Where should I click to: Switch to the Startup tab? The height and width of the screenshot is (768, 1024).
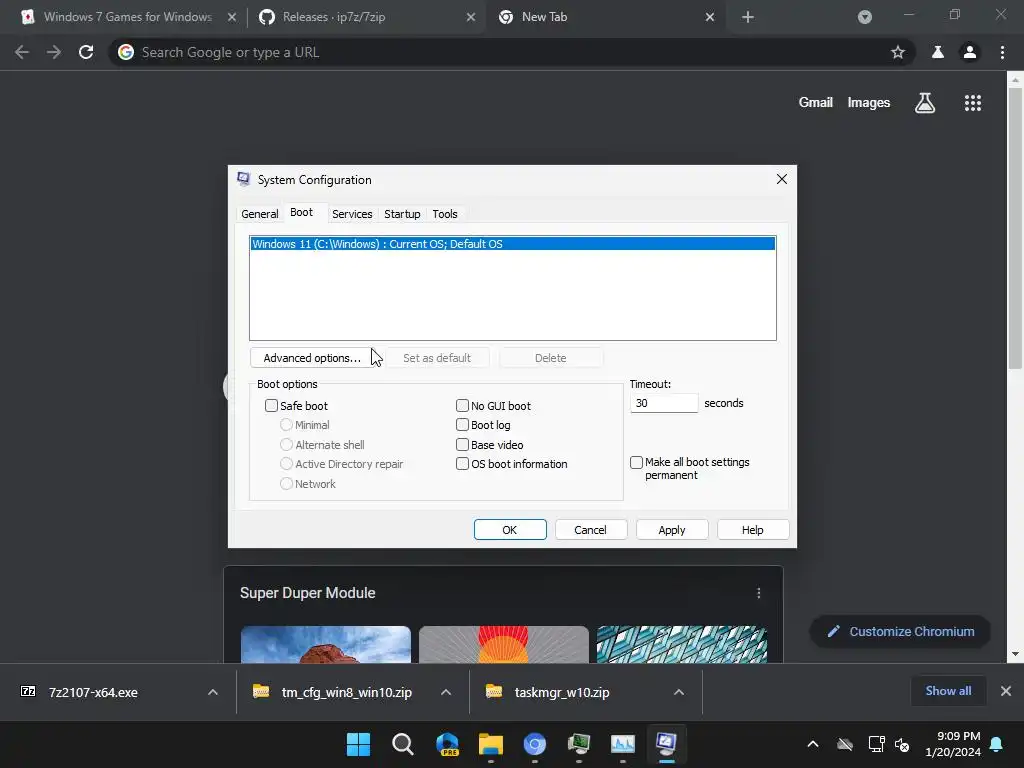[402, 214]
